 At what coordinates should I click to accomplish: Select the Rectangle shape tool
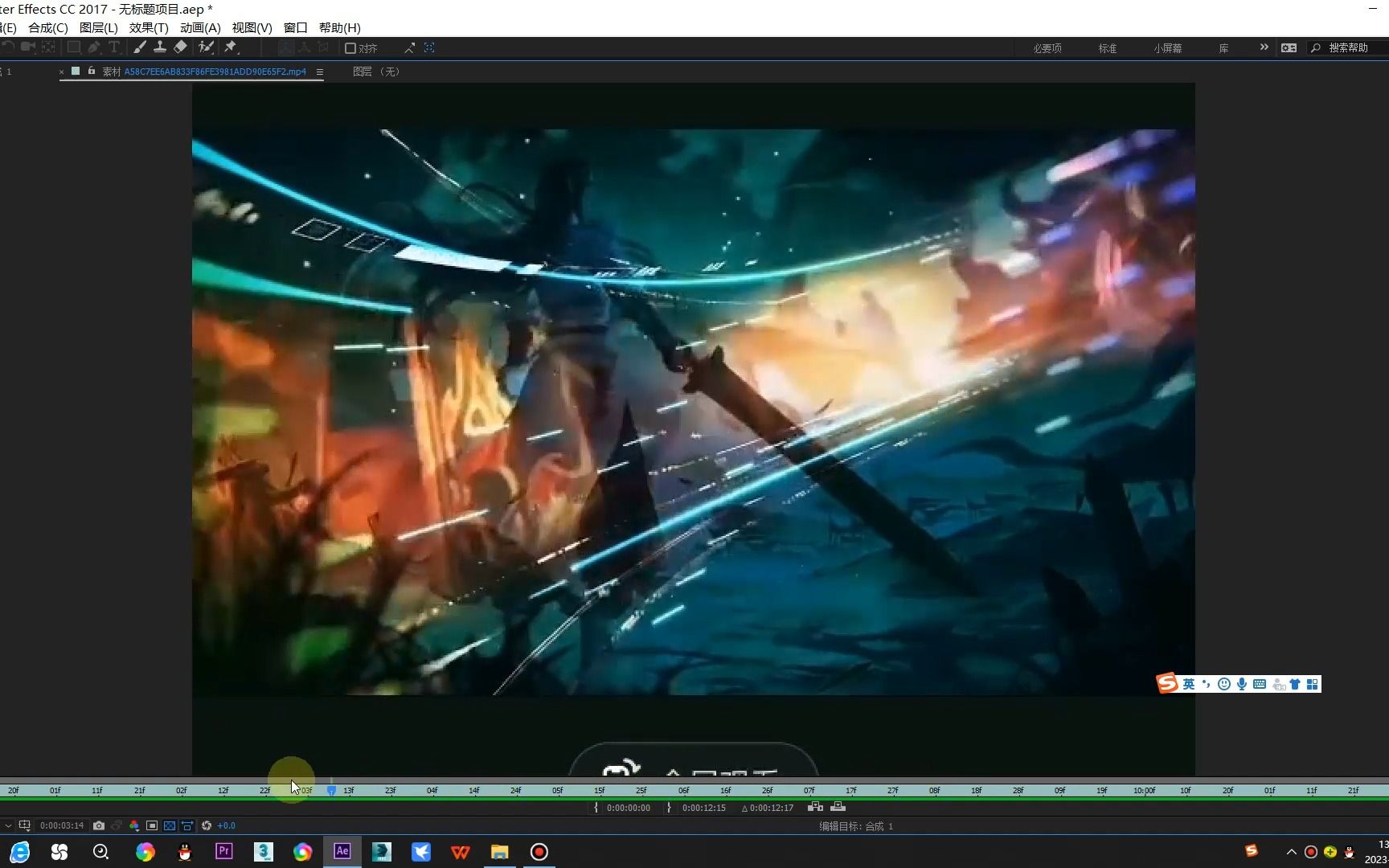click(x=73, y=47)
